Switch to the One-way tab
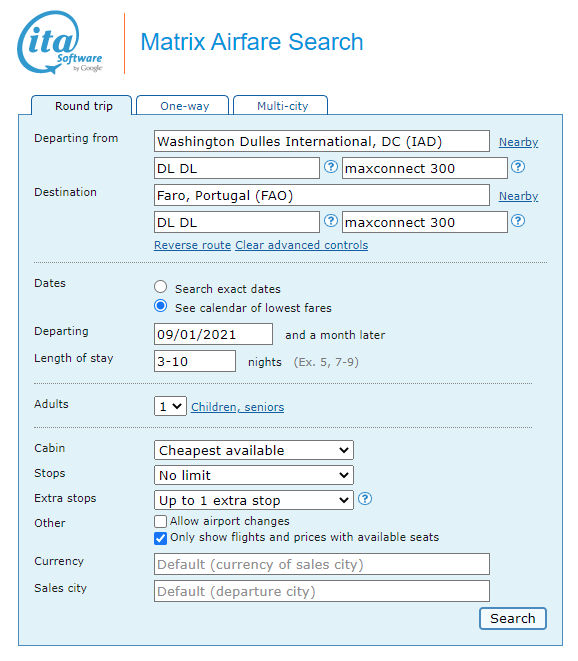This screenshot has height=661, width=578. 183,105
